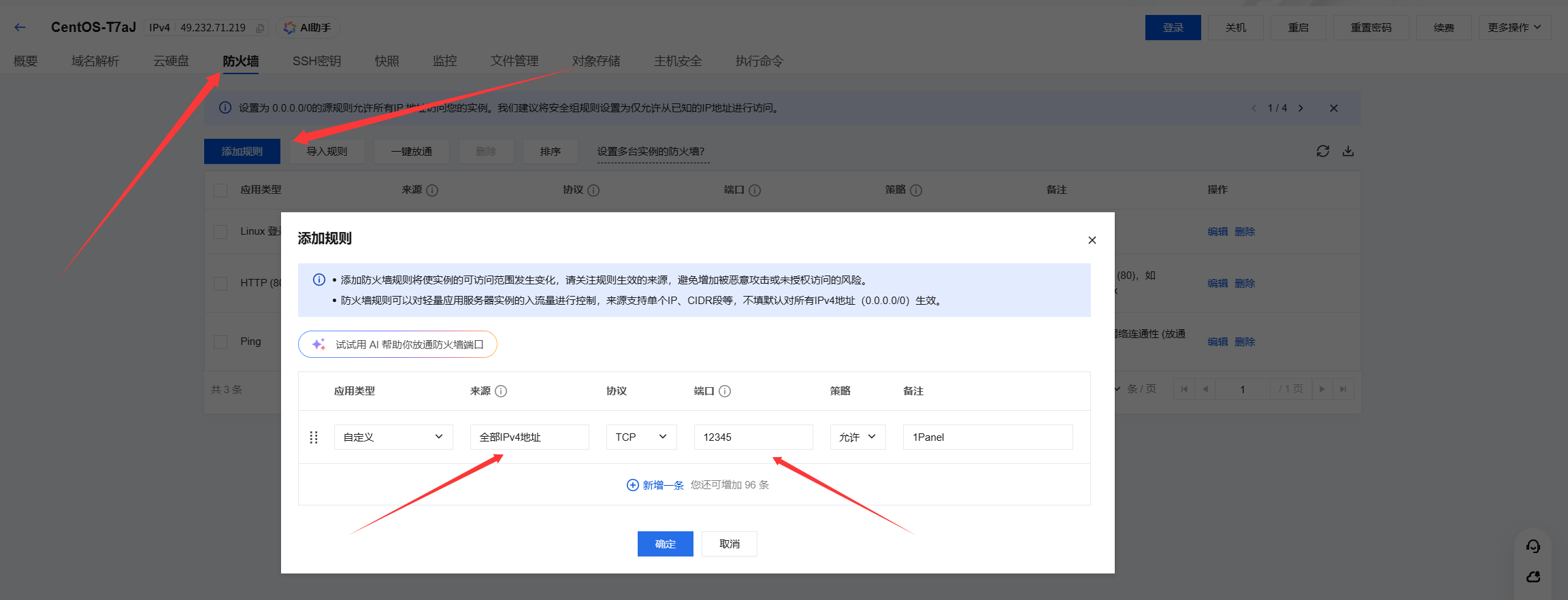This screenshot has width=1568, height=600.
Task: Open the customer service headset icon
Action: (1533, 546)
